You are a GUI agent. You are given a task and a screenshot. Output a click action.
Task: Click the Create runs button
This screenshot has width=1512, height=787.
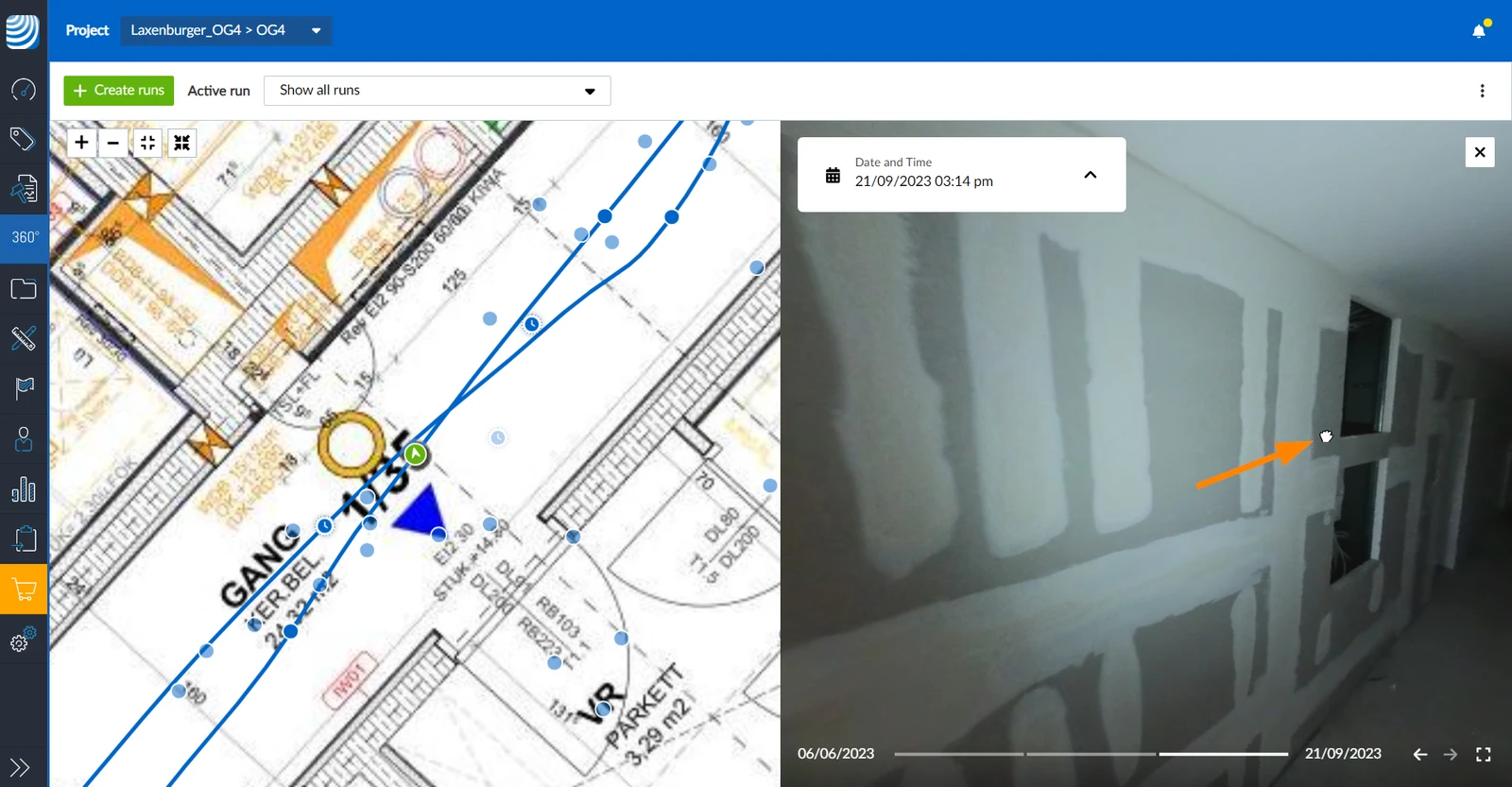click(119, 91)
